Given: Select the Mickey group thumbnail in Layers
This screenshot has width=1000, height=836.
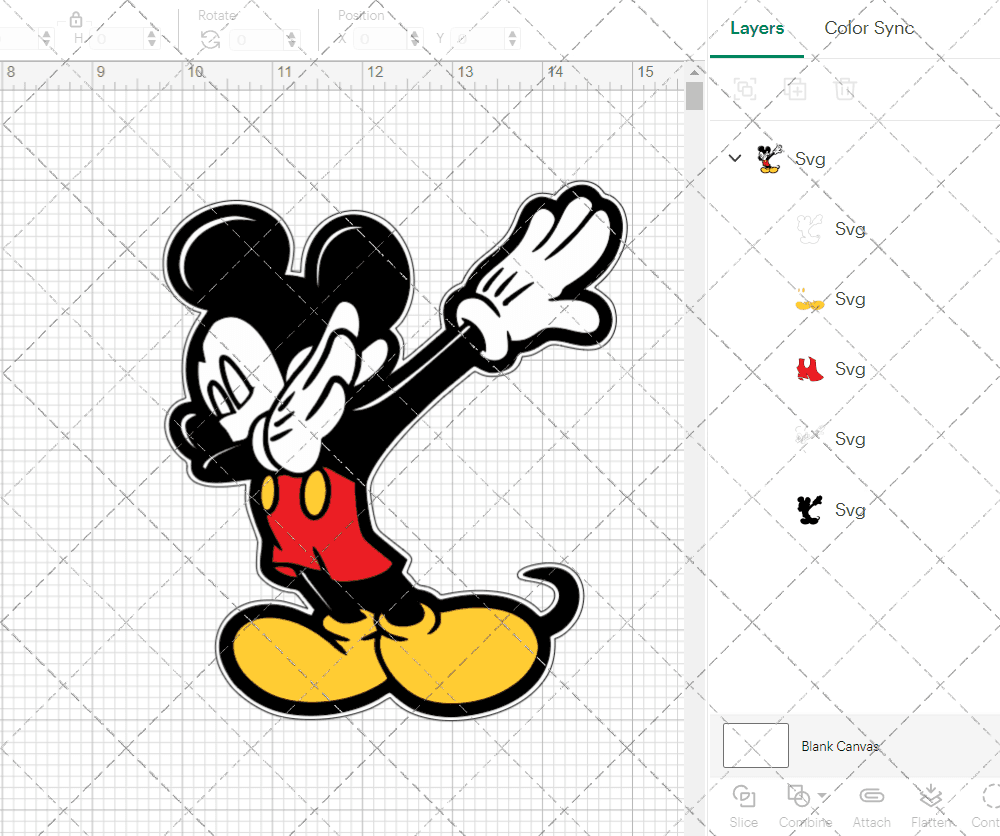Looking at the screenshot, I should [x=769, y=159].
